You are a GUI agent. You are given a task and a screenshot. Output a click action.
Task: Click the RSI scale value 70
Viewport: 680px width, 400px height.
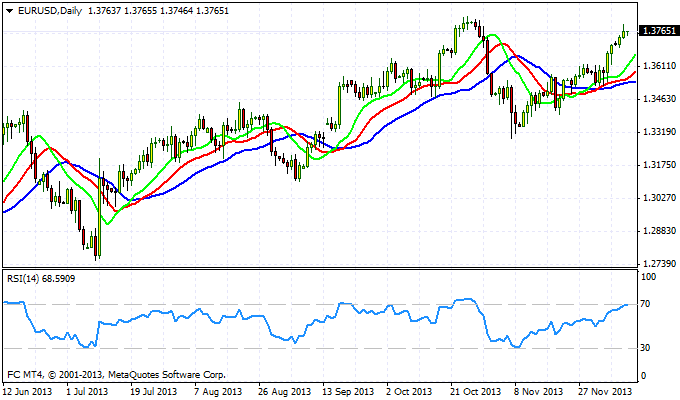click(645, 304)
